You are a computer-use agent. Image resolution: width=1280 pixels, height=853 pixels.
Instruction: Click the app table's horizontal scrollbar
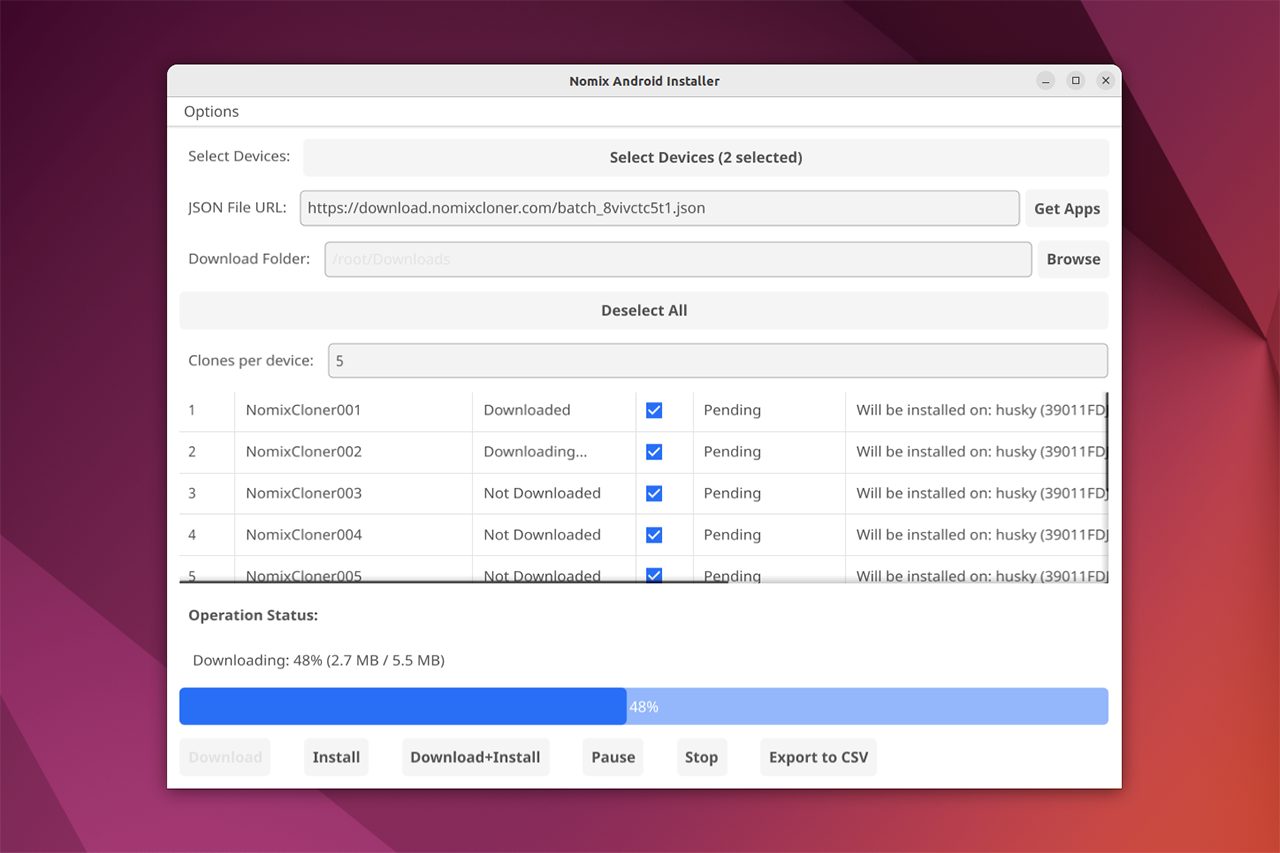[454, 581]
